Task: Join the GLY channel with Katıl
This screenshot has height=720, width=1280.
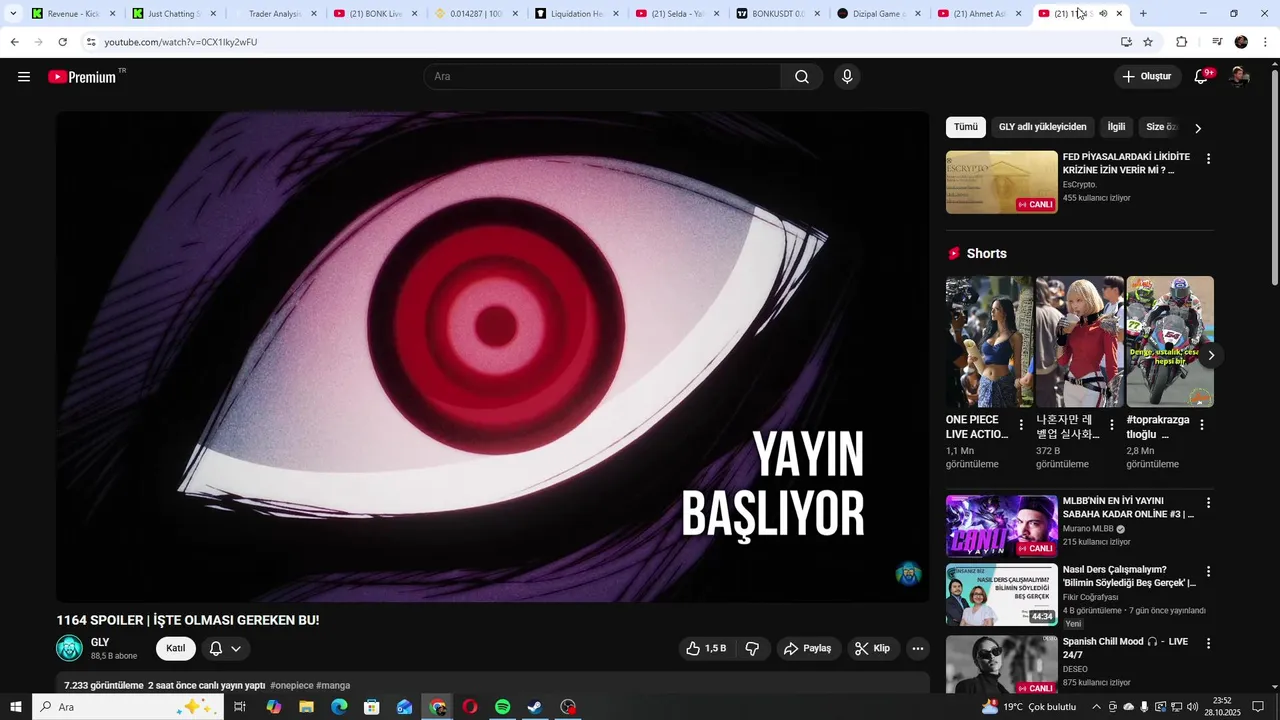Action: [176, 649]
